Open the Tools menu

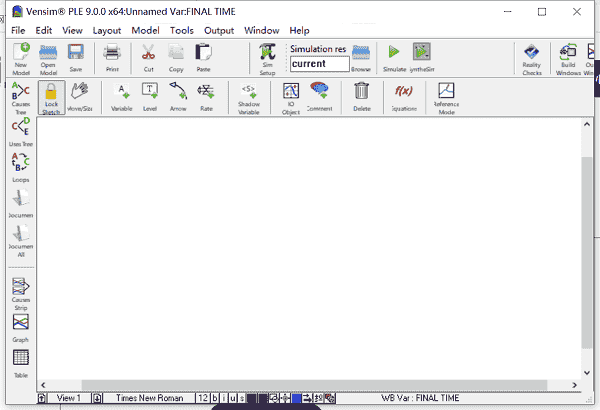coord(182,30)
